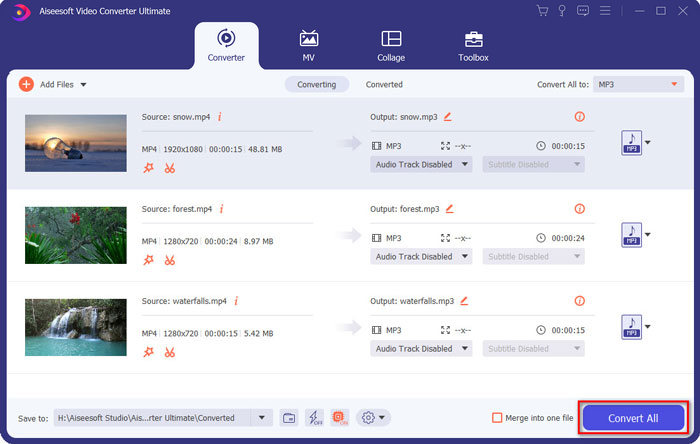This screenshot has height=444, width=700.
Task: Open the output folder icon beside the save path
Action: coord(289,417)
